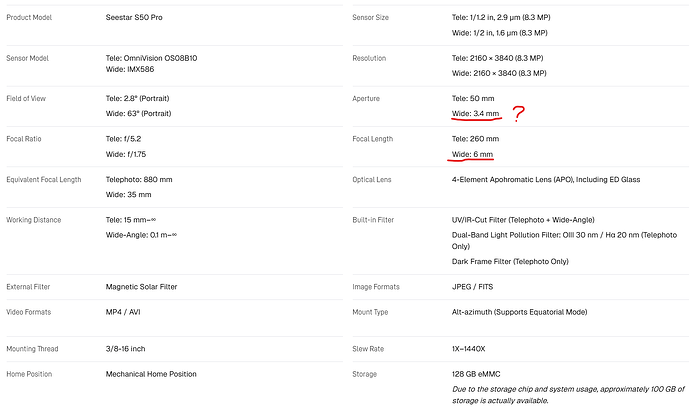Select 'Alt-azimuth (Supports Equatorial Mode)' value
This screenshot has width=690, height=416.
point(519,312)
